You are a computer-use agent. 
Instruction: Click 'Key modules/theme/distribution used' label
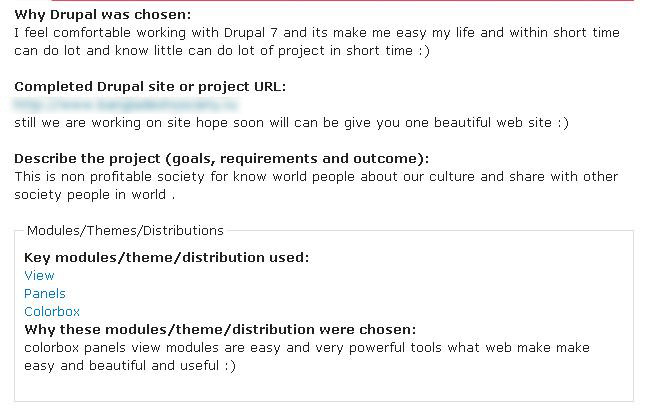(167, 258)
